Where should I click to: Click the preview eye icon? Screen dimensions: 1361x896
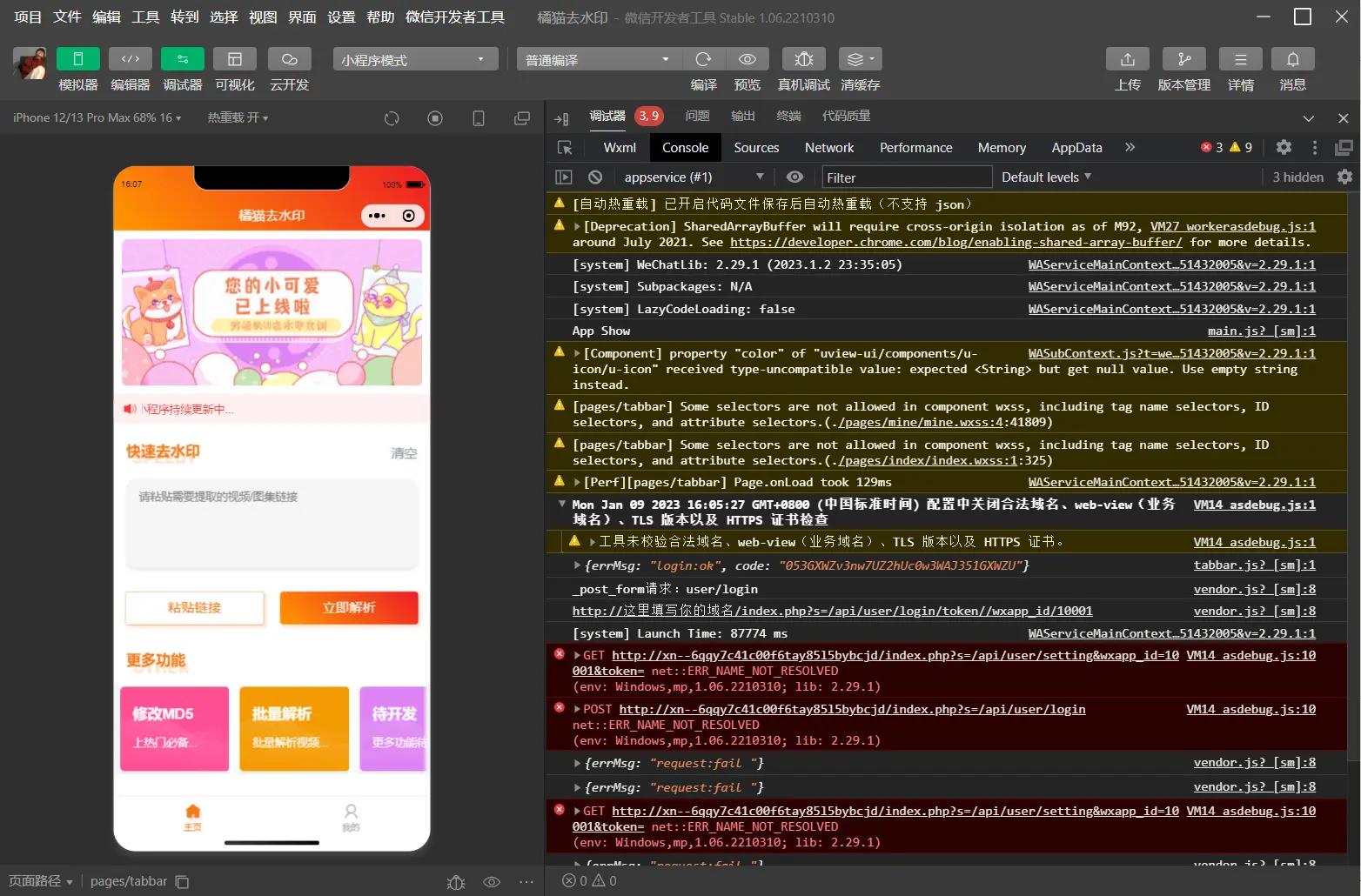(747, 59)
